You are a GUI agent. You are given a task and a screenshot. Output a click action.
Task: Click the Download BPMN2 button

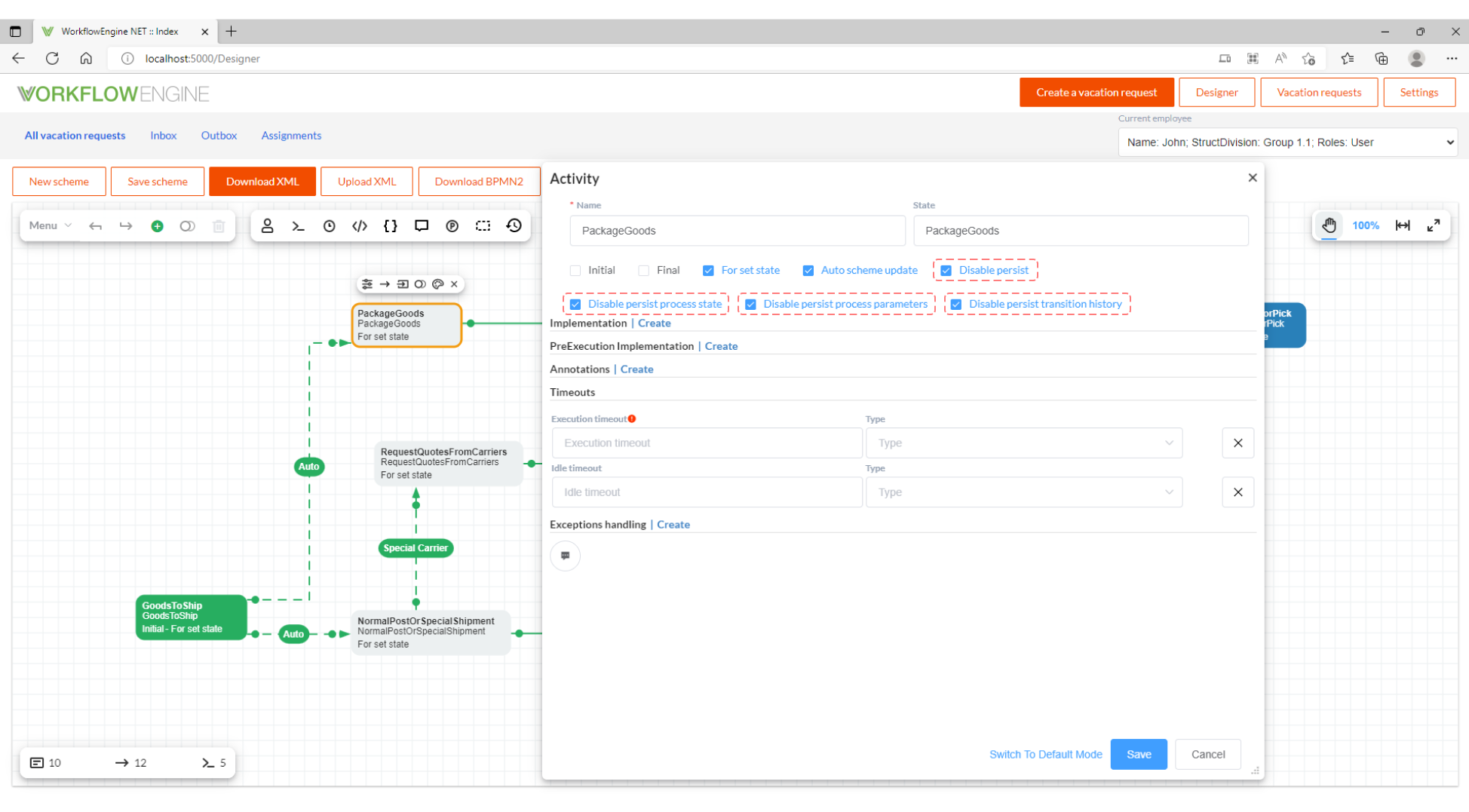[x=479, y=182]
